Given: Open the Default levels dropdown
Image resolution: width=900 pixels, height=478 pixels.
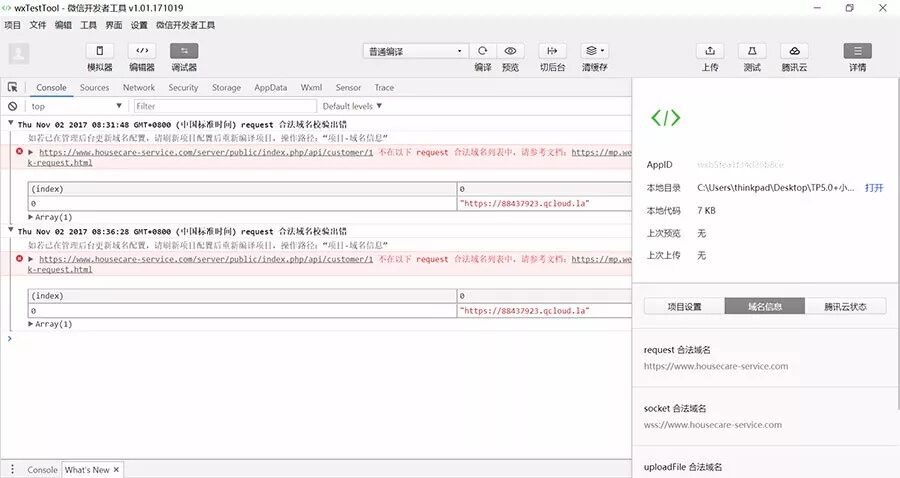Looking at the screenshot, I should [352, 106].
